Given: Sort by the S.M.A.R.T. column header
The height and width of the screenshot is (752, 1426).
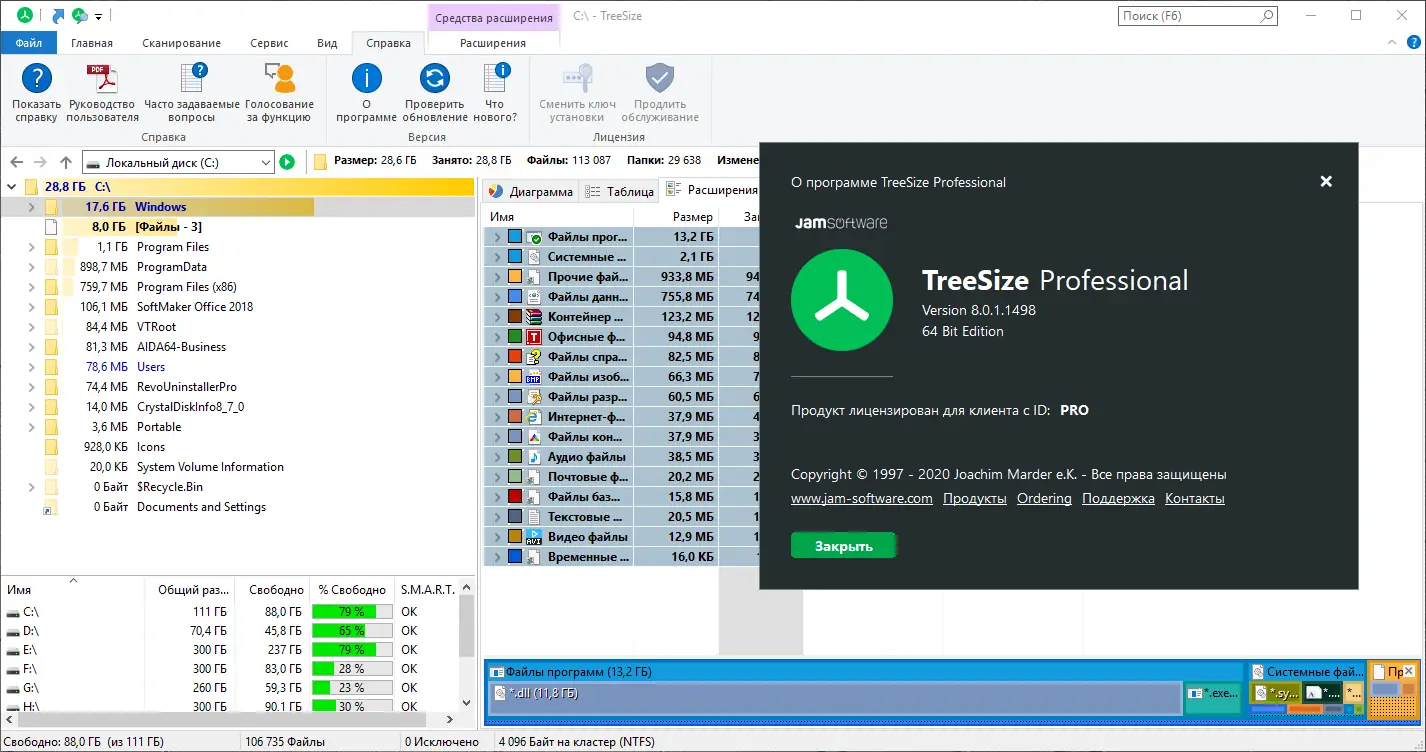Looking at the screenshot, I should coord(427,590).
